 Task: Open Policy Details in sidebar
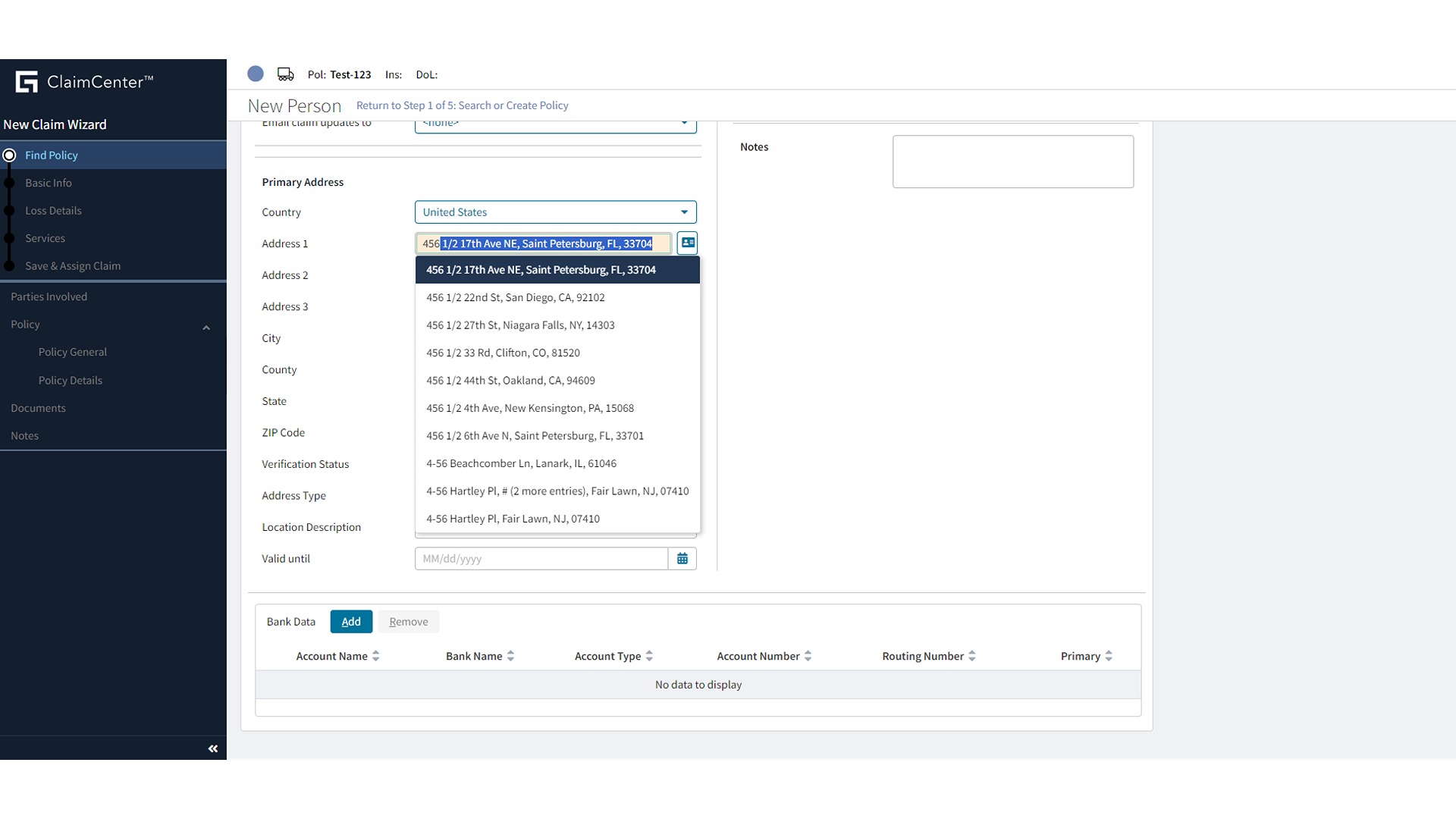(71, 380)
